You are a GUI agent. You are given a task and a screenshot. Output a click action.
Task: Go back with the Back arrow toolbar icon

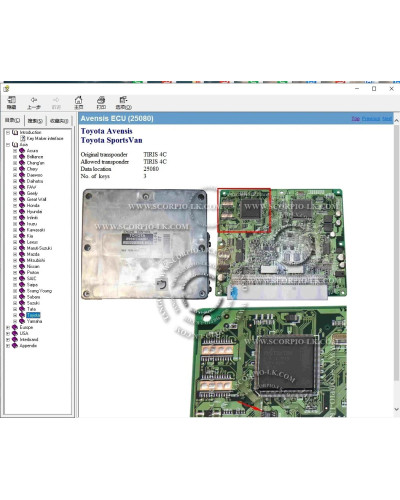pos(34,100)
